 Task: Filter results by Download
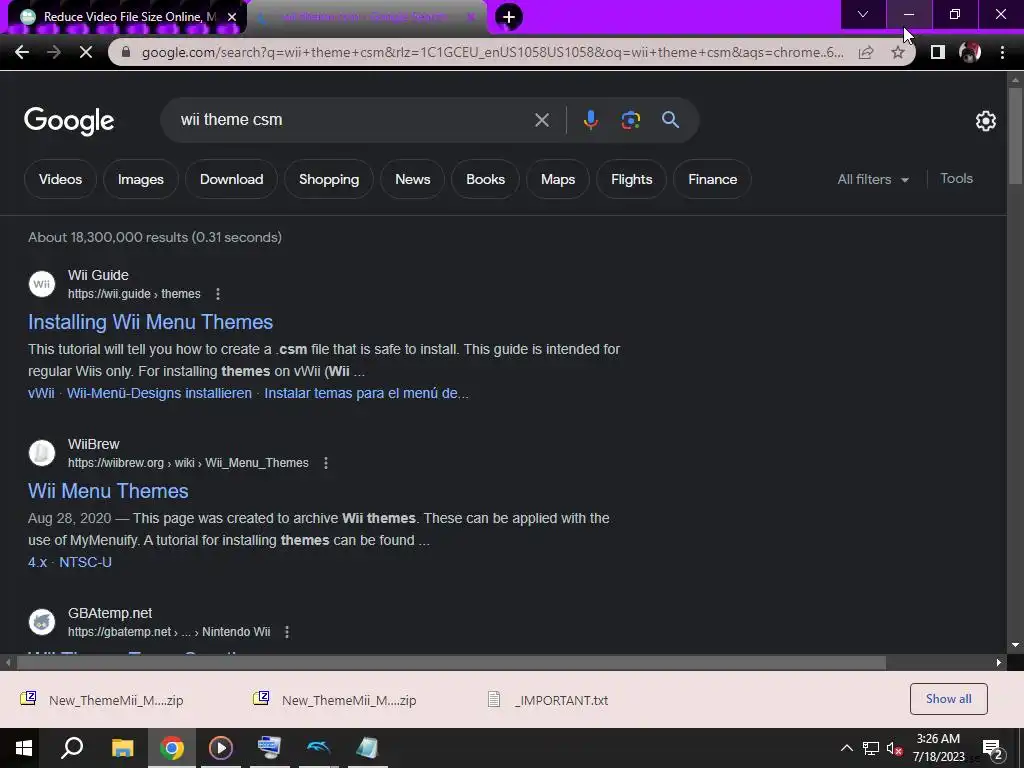coord(231,180)
